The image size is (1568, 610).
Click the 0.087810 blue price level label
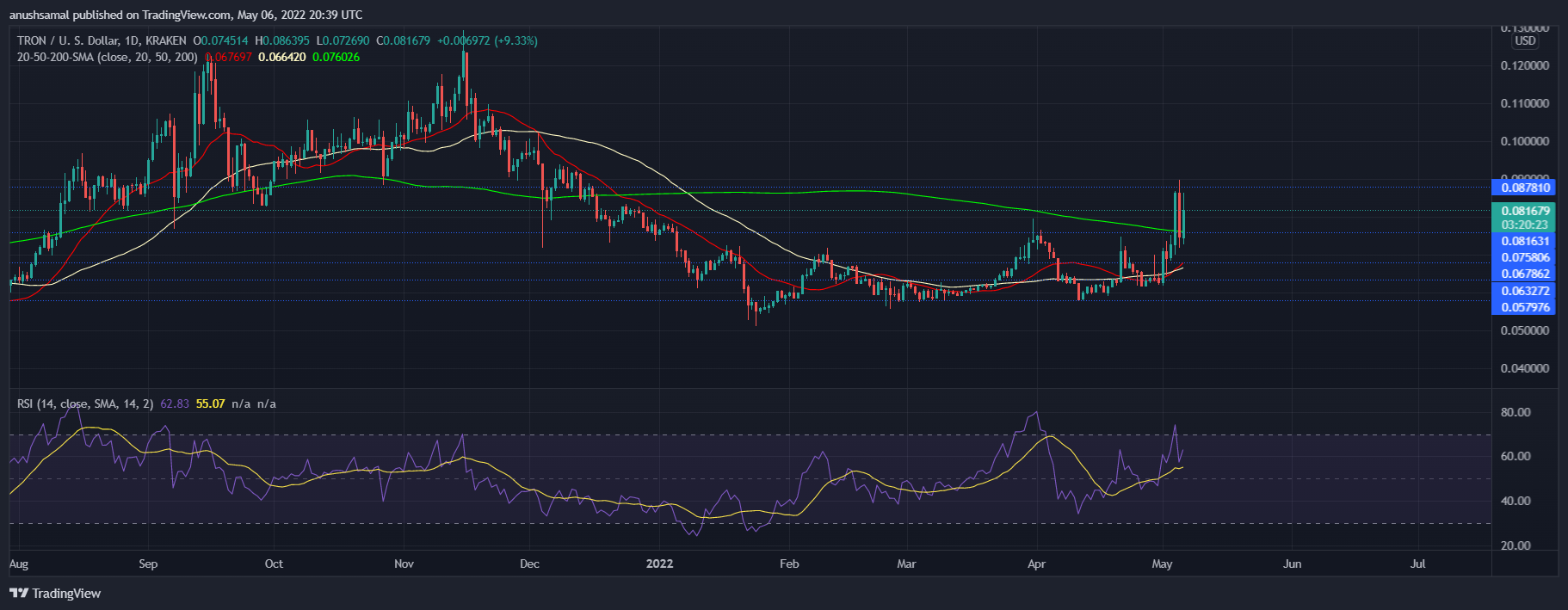[1524, 188]
